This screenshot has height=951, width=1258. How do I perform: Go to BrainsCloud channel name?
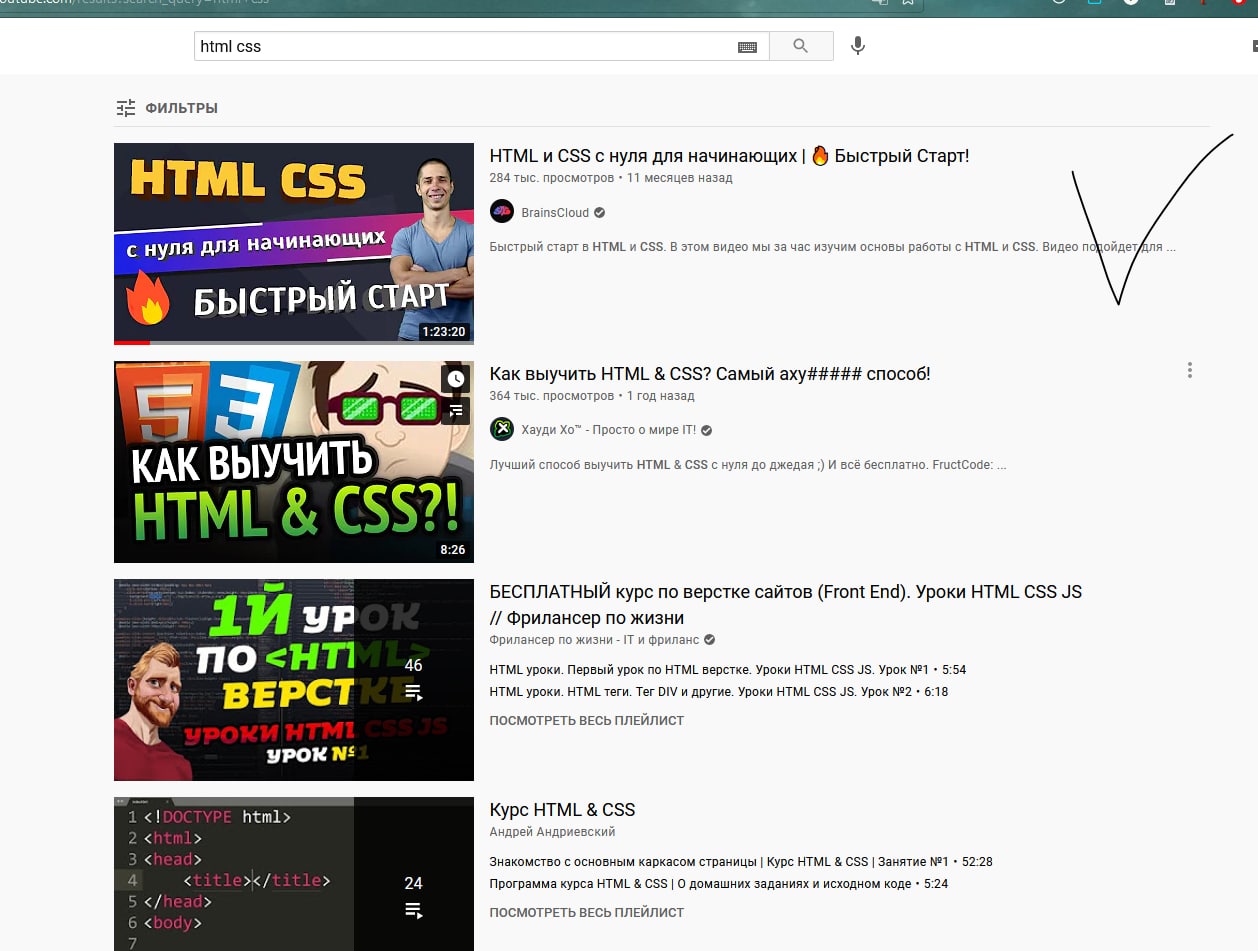[x=555, y=212]
